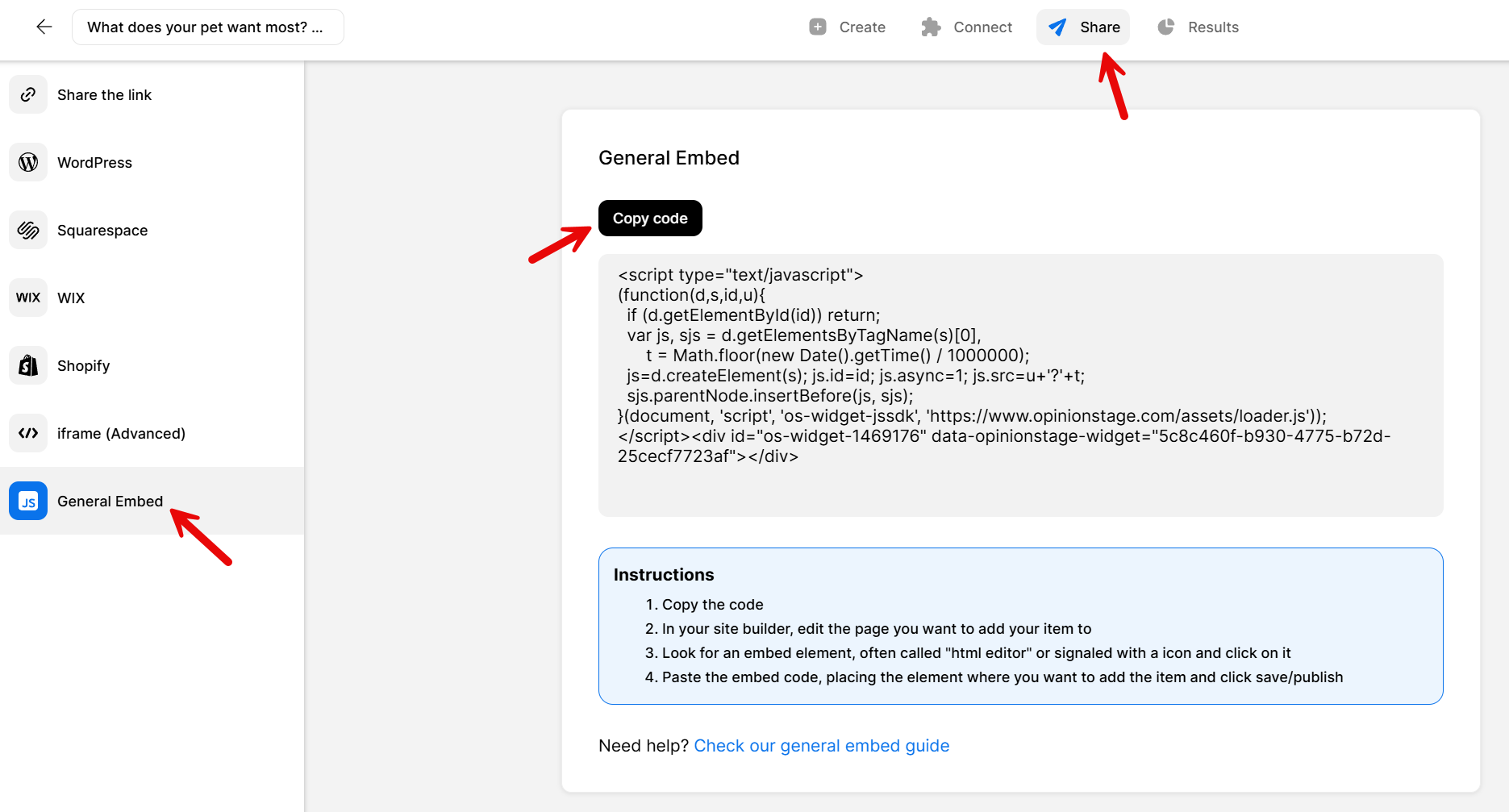The image size is (1509, 812).
Task: Select Shopify from the sharing sidebar
Action: pyautogui.click(x=83, y=365)
